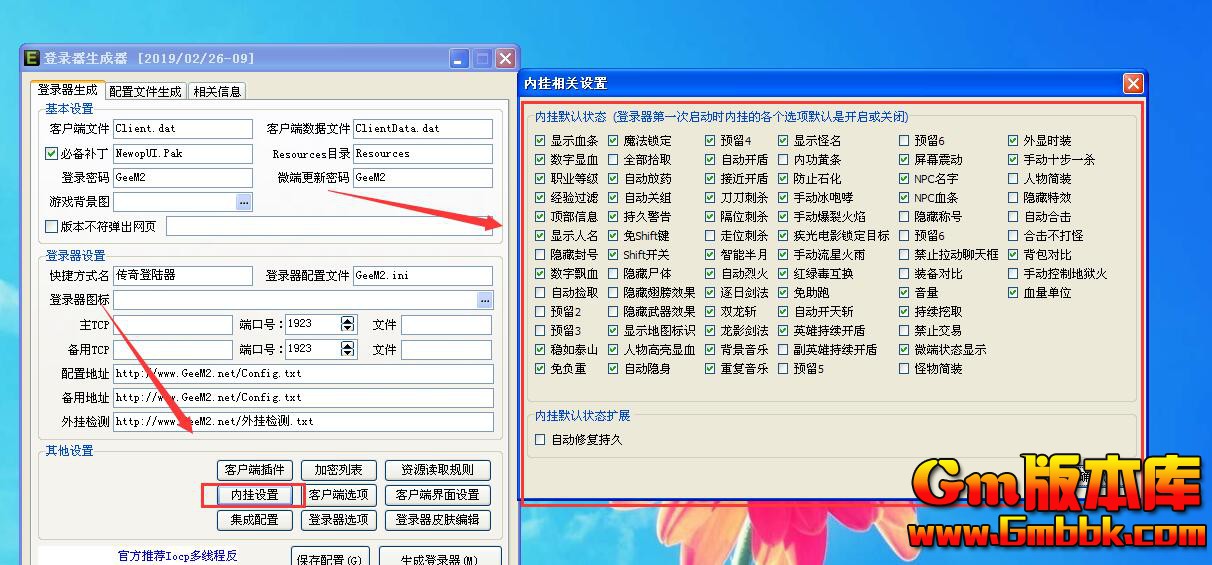Click the 客户端数据文件 input field

pos(423,129)
